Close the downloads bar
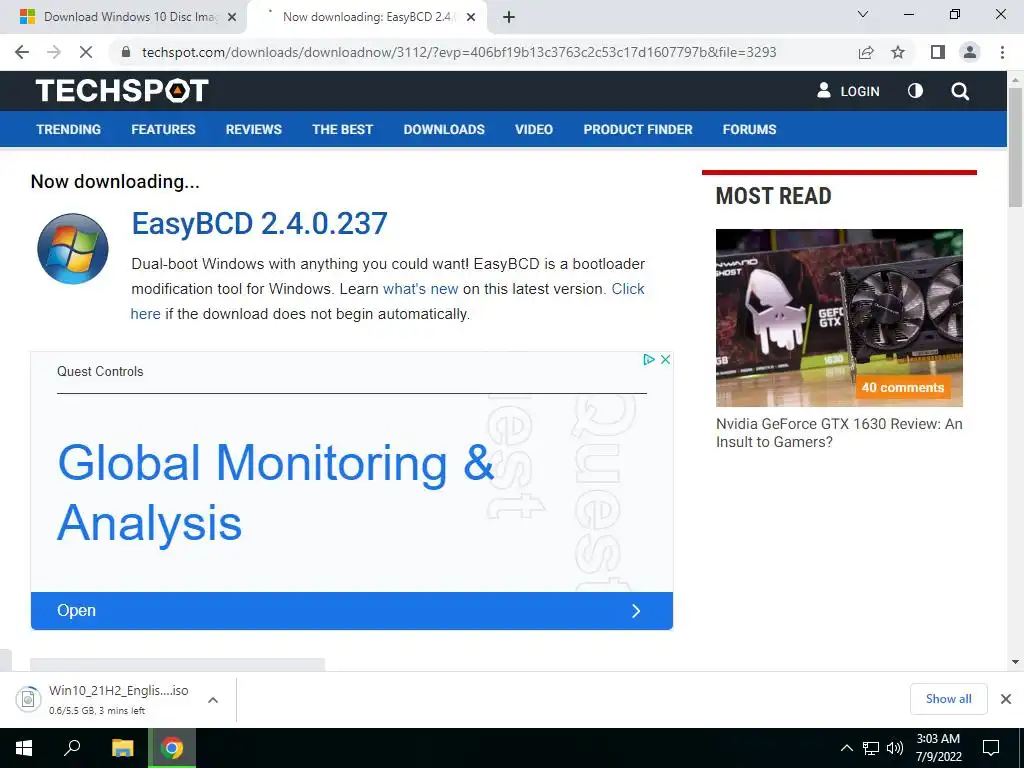The image size is (1024, 768). click(x=1006, y=699)
